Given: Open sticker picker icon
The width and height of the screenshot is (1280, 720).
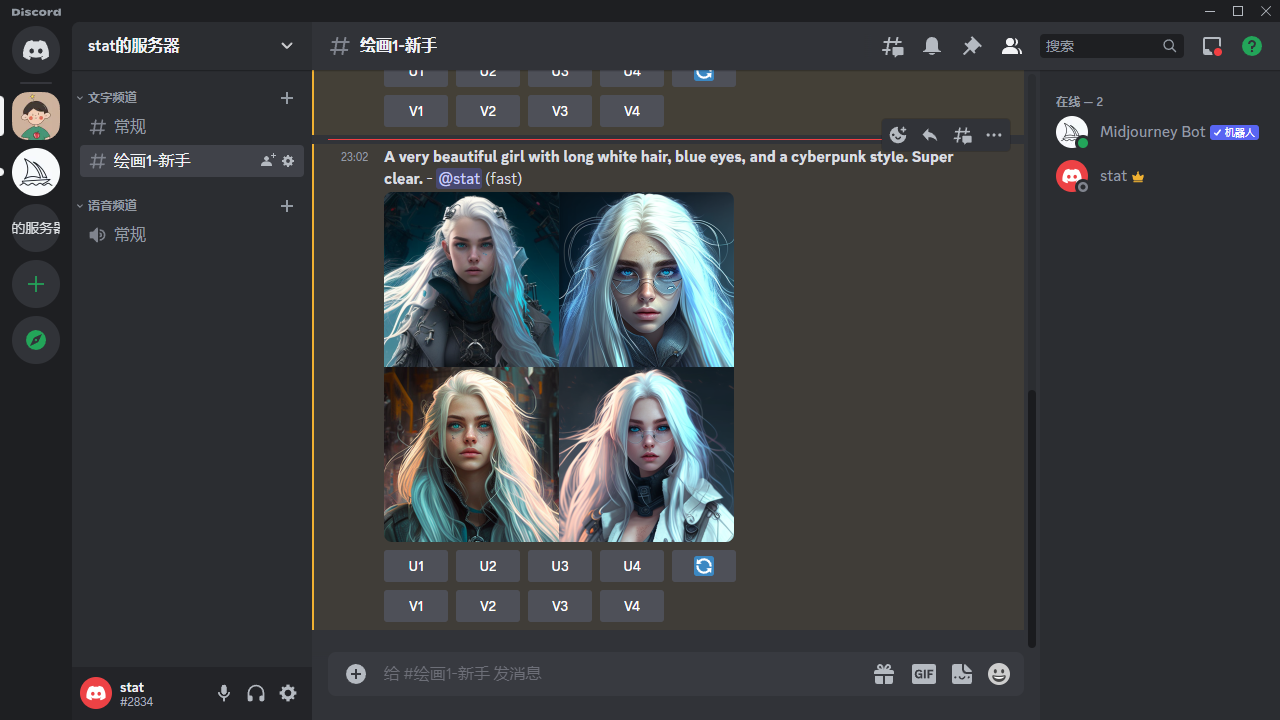Looking at the screenshot, I should coord(962,674).
